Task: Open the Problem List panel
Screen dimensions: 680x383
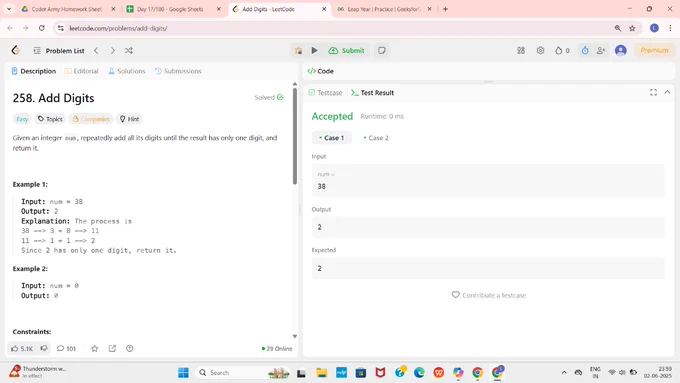Action: coord(59,51)
